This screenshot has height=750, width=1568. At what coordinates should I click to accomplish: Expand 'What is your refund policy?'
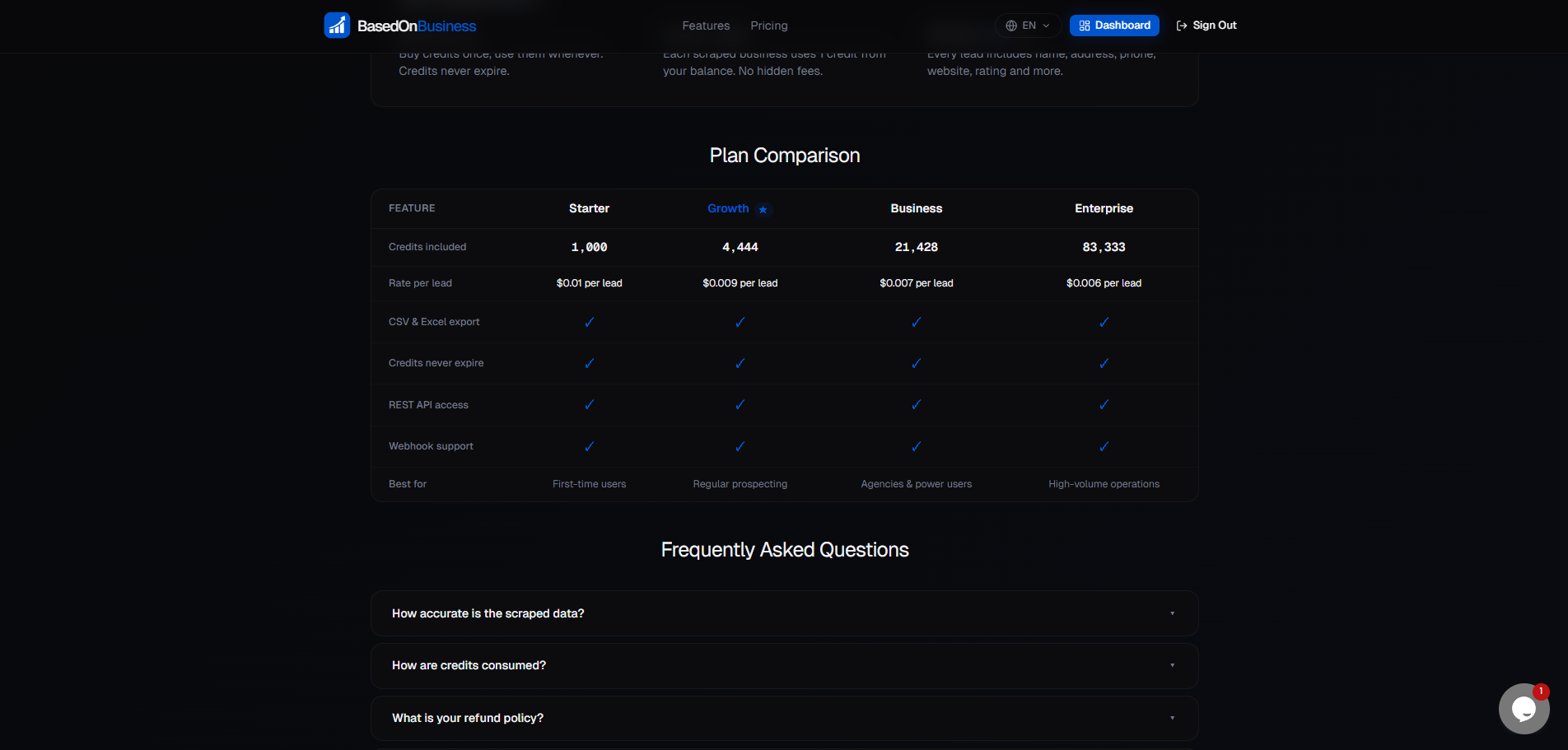784,718
